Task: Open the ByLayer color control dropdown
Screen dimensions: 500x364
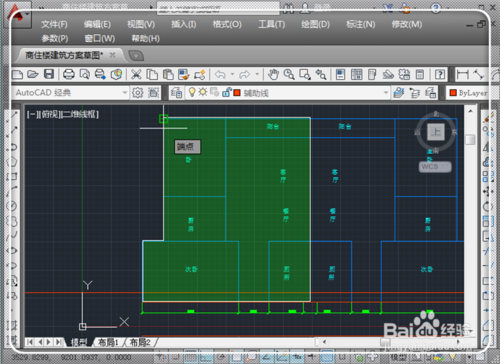Action: click(468, 93)
